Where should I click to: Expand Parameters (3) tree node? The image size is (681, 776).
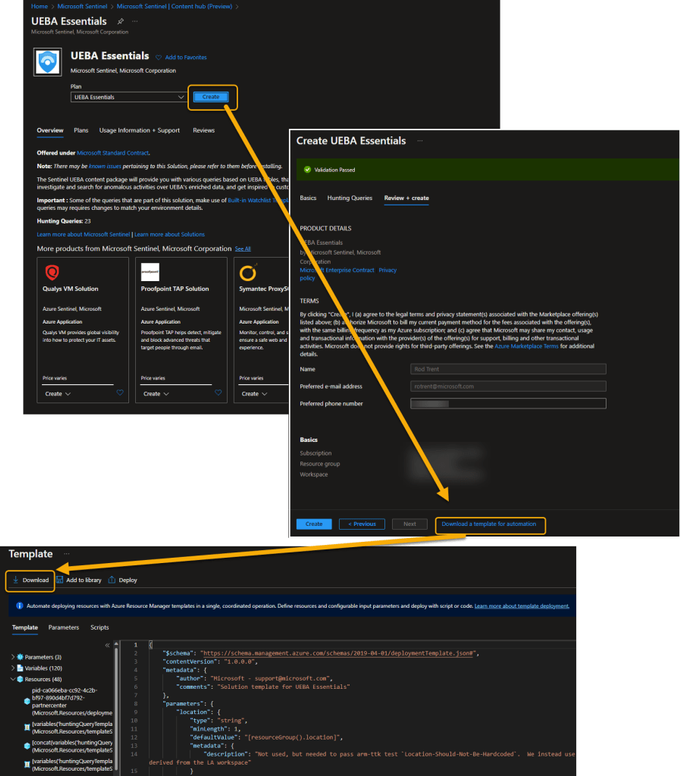(13, 657)
